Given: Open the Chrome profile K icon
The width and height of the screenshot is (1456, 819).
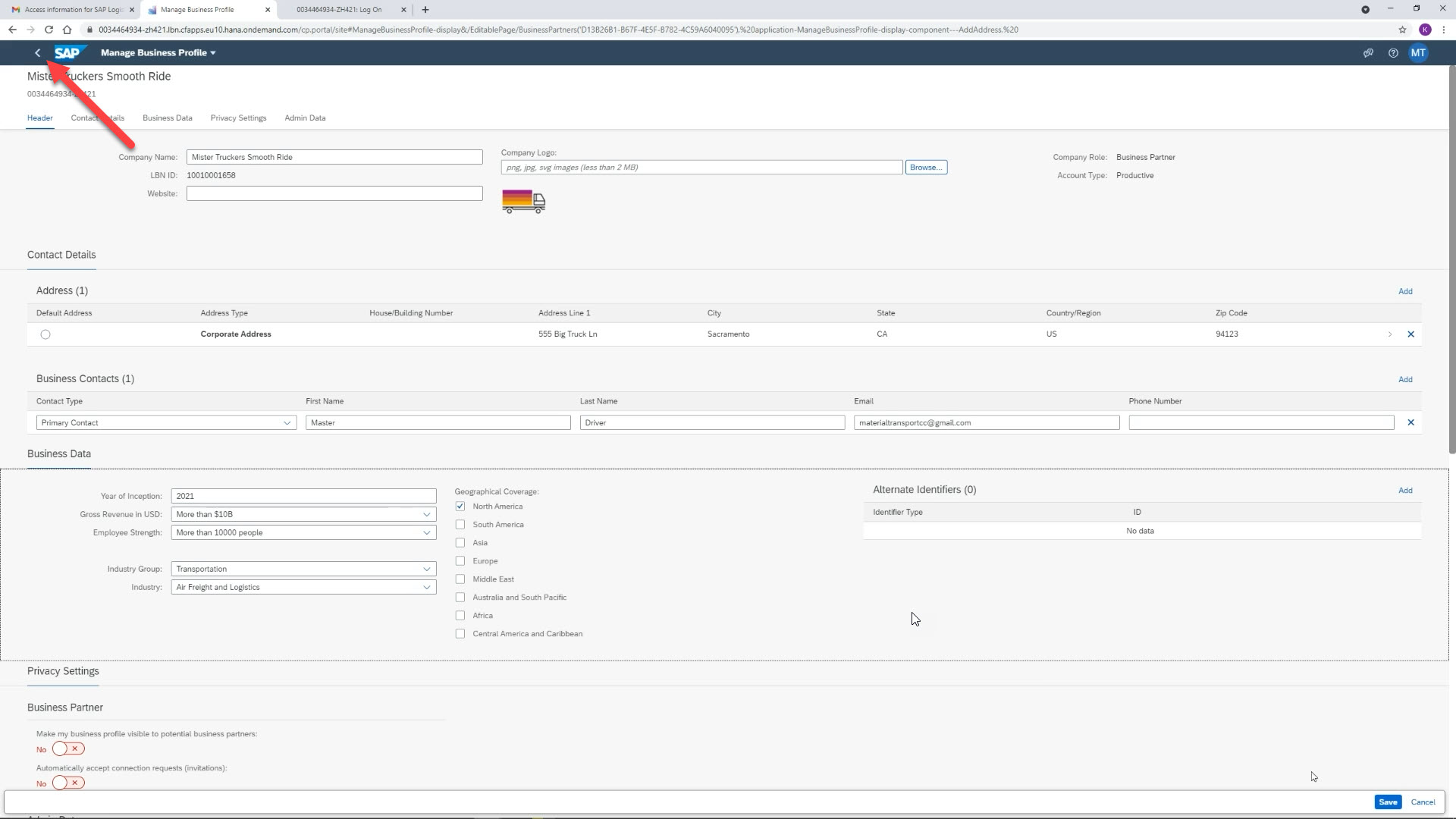Looking at the screenshot, I should pyautogui.click(x=1425, y=30).
